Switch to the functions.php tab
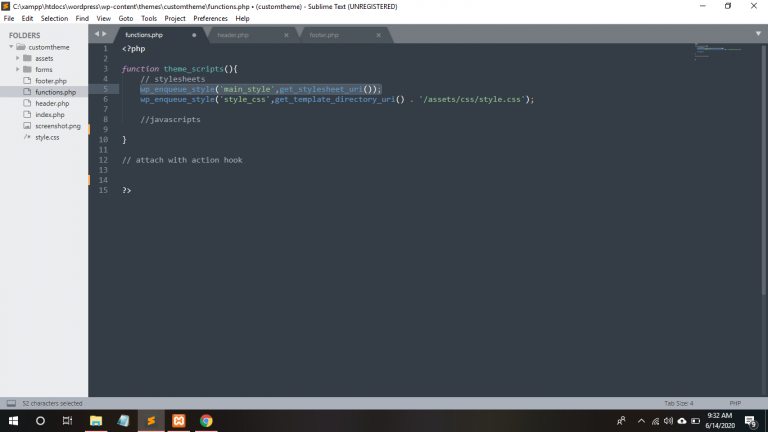Screen dimensions: 768x432 [x=144, y=35]
